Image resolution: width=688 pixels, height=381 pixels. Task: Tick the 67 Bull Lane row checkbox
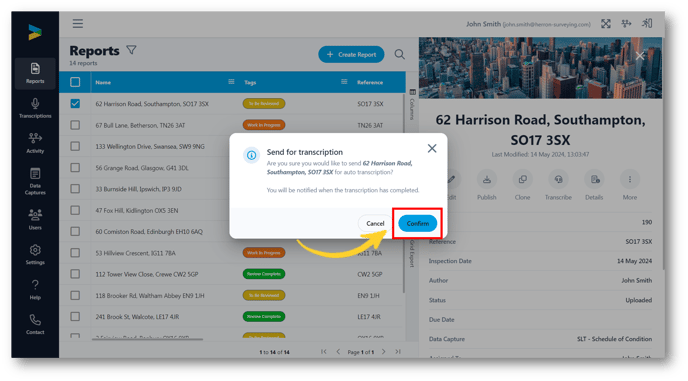point(75,125)
